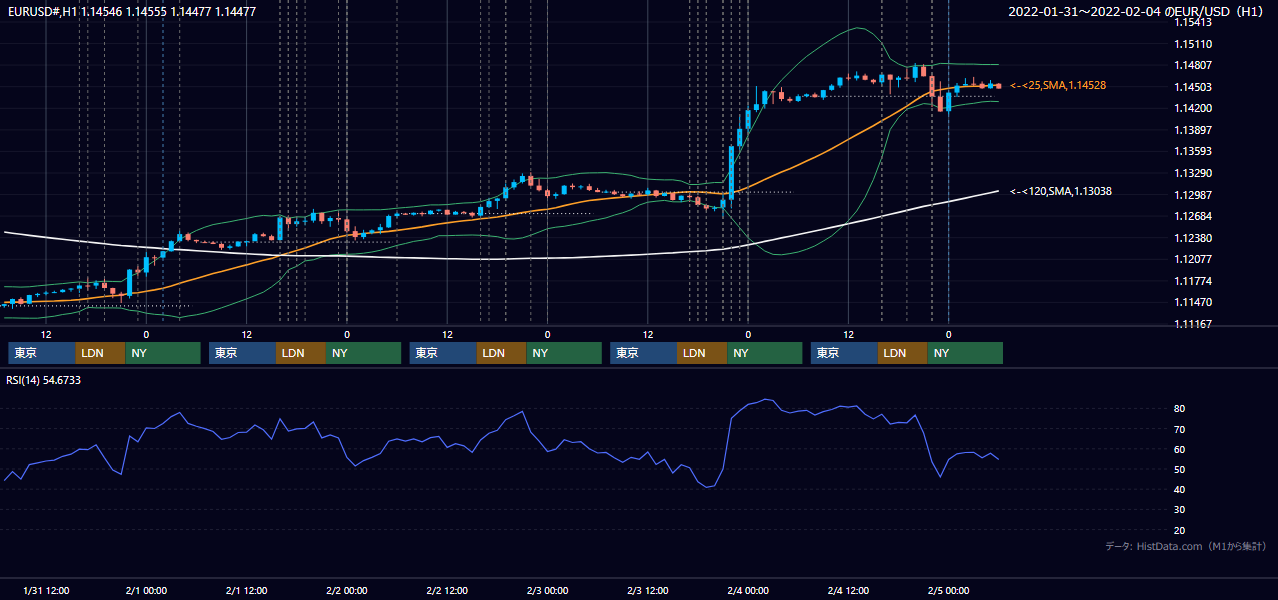The height and width of the screenshot is (600, 1278).
Task: Click the 2/5 00:00 time axis label
Action: pos(949,590)
